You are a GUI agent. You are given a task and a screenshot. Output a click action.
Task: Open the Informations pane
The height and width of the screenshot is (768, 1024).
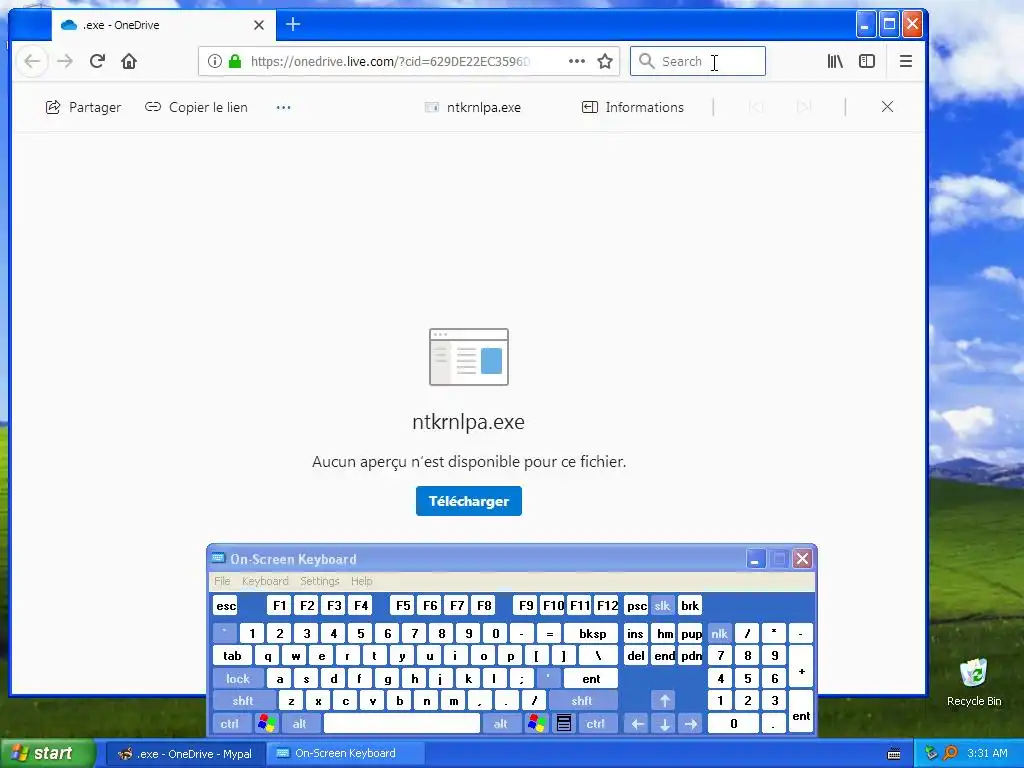[x=633, y=107]
